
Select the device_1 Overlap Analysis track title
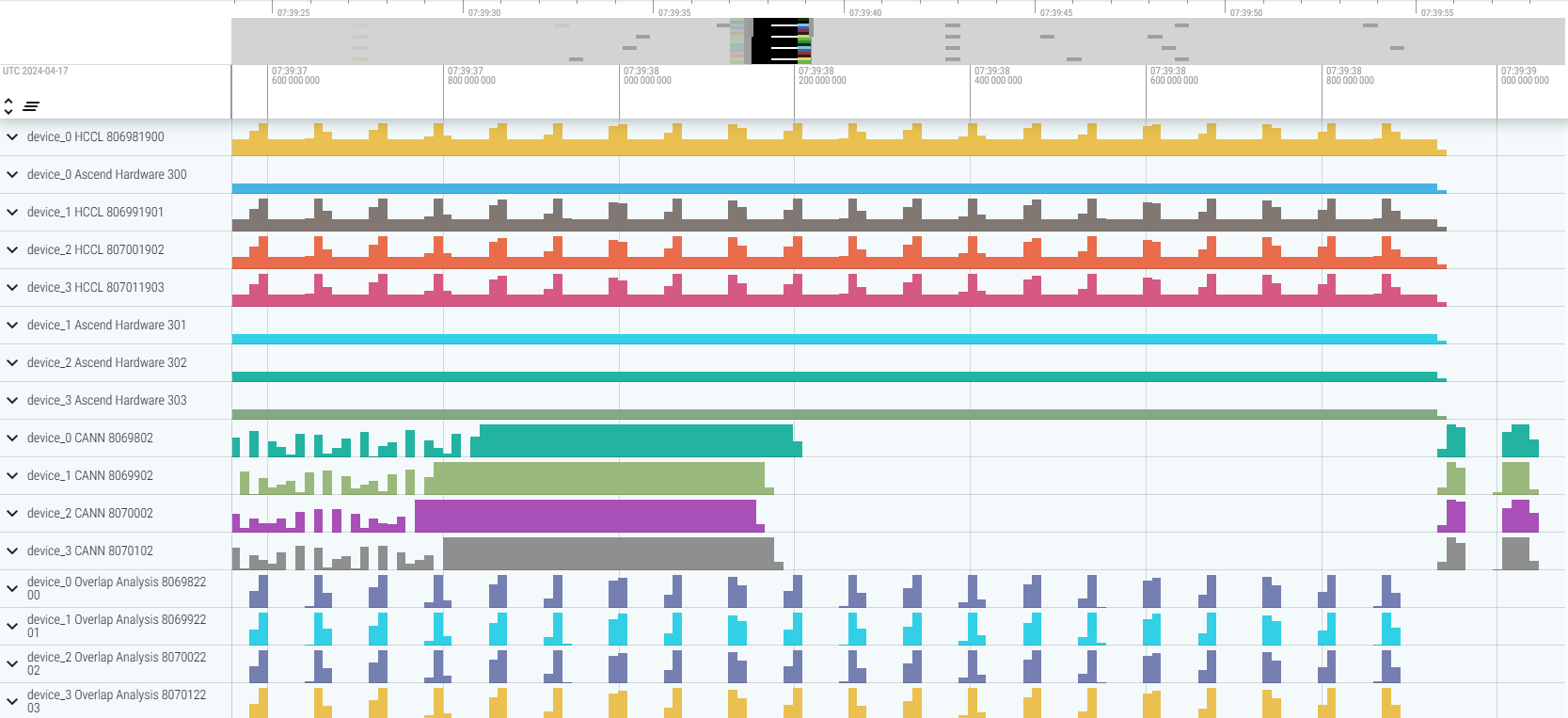coord(117,627)
